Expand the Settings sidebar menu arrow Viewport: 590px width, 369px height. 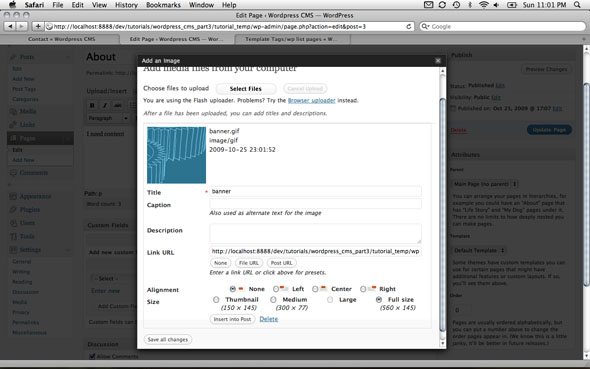pyautogui.click(x=68, y=250)
